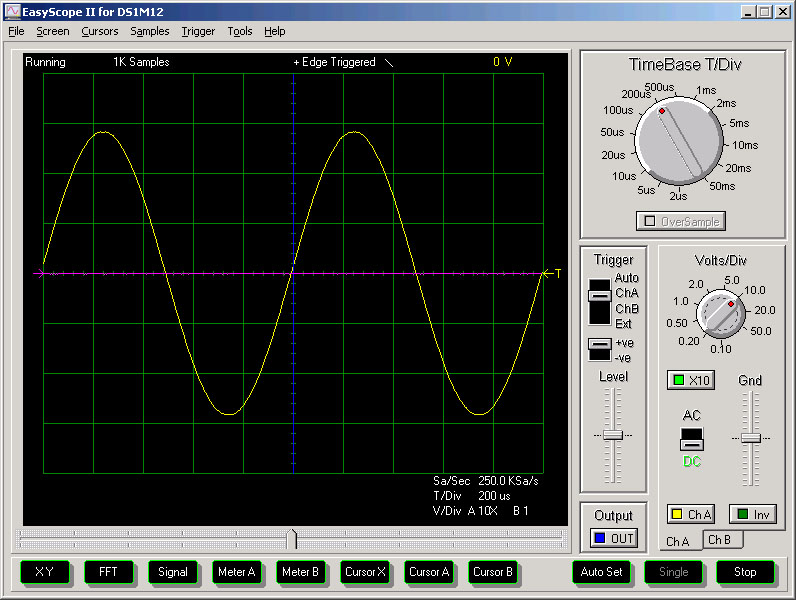The height and width of the screenshot is (600, 796).
Task: Select -ve trigger edge
Action: (x=622, y=358)
